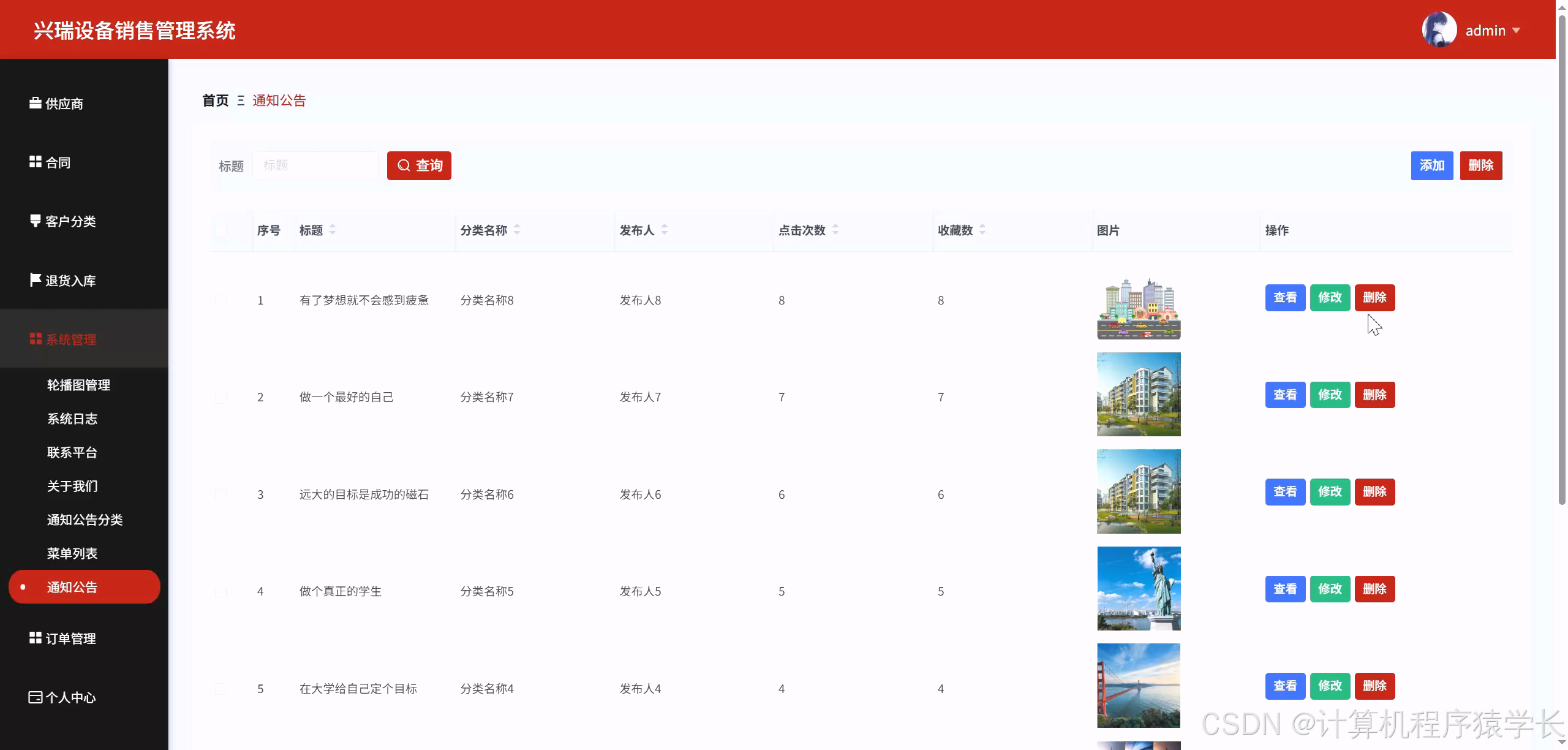Click 首页 in the breadcrumb
The height and width of the screenshot is (750, 1568).
pyautogui.click(x=216, y=100)
